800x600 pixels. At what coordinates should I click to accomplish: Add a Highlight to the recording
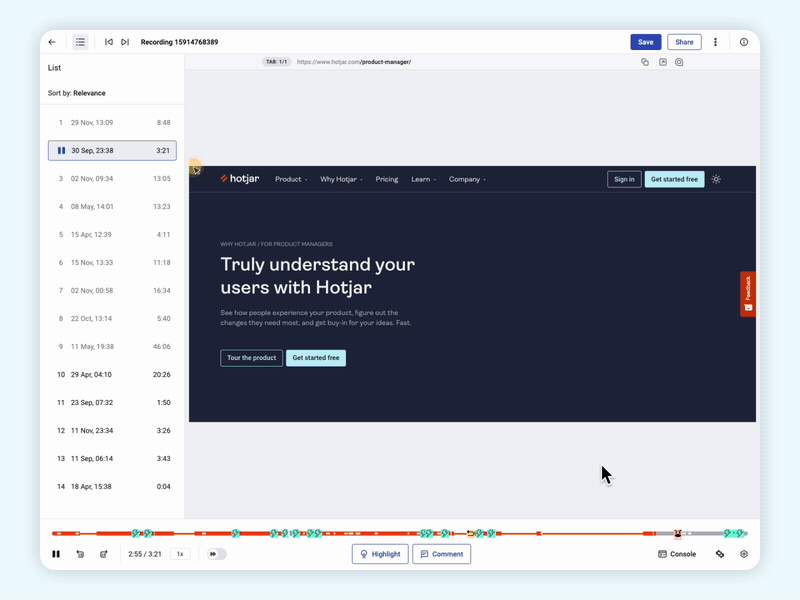click(380, 554)
